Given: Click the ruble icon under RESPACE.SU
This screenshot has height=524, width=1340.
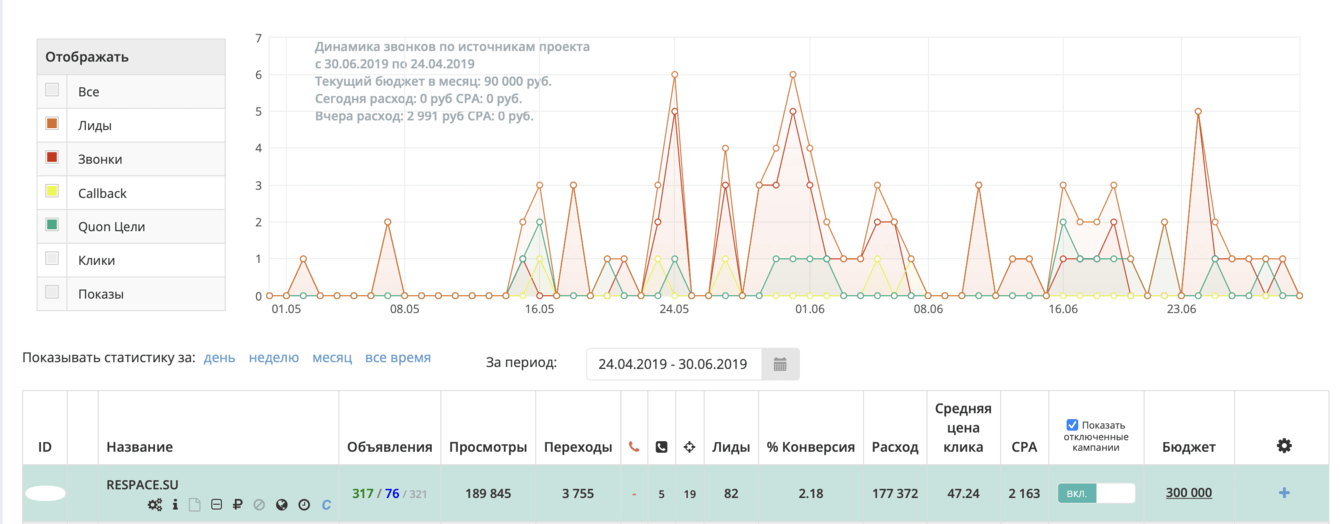Looking at the screenshot, I should pos(238,505).
